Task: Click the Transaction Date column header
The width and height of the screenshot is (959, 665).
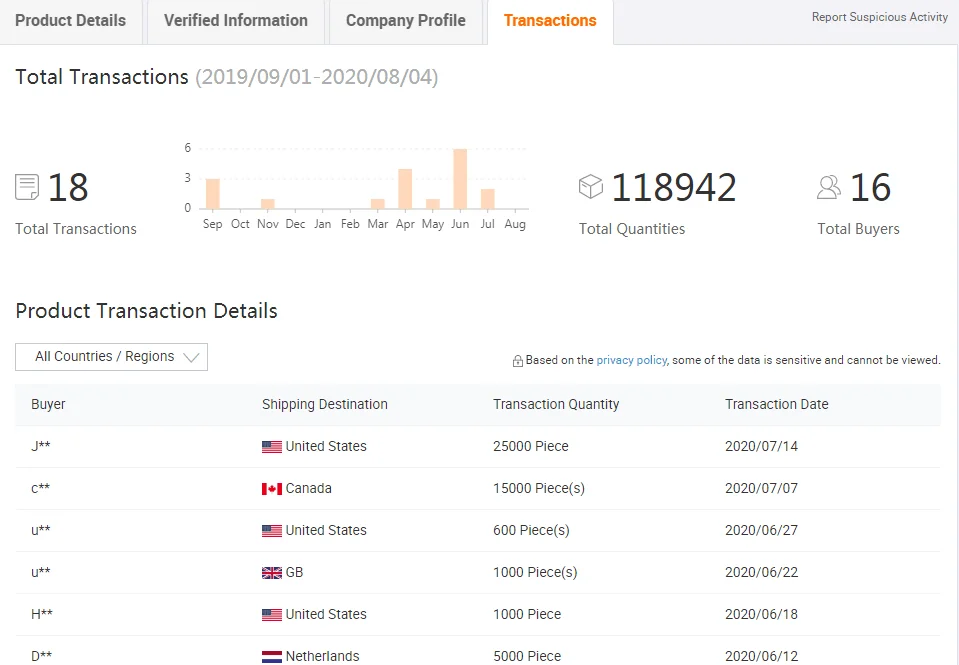Action: [x=776, y=404]
